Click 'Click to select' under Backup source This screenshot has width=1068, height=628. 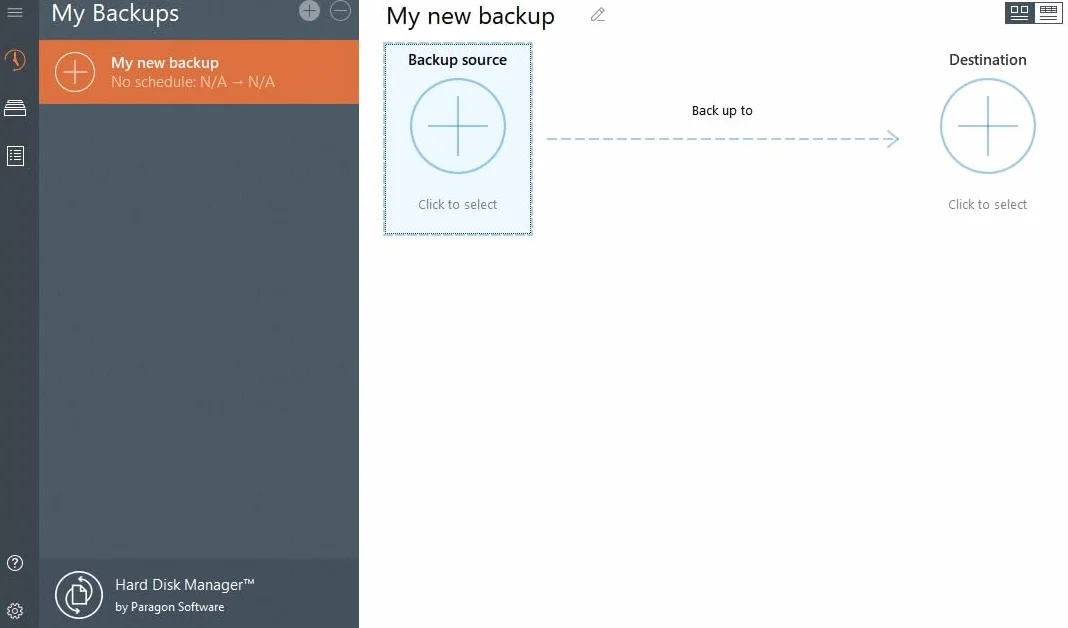tap(458, 204)
